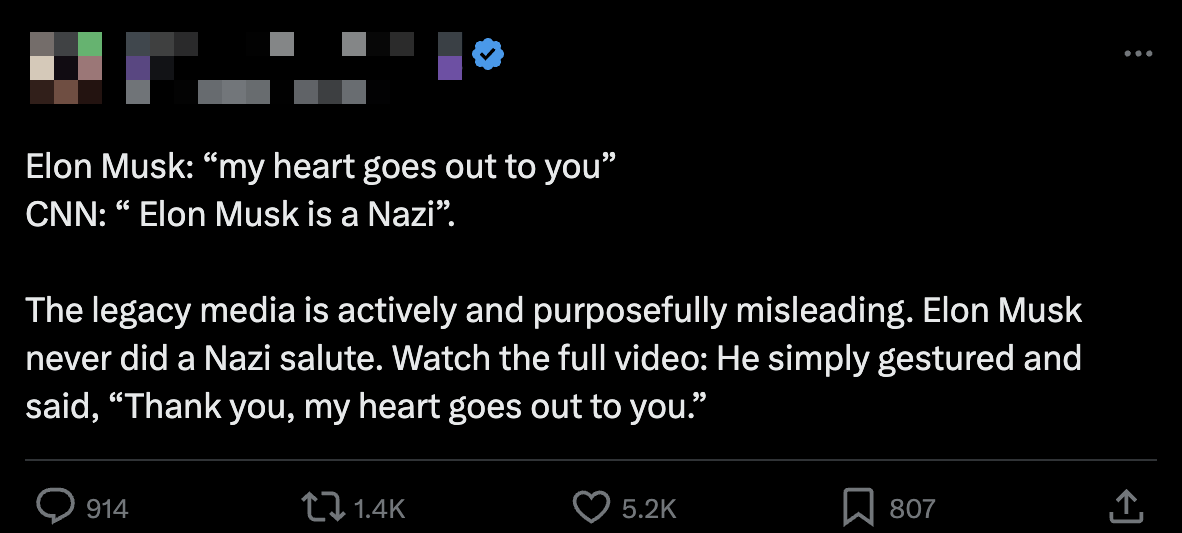Open the three-dot More options menu

[1138, 54]
